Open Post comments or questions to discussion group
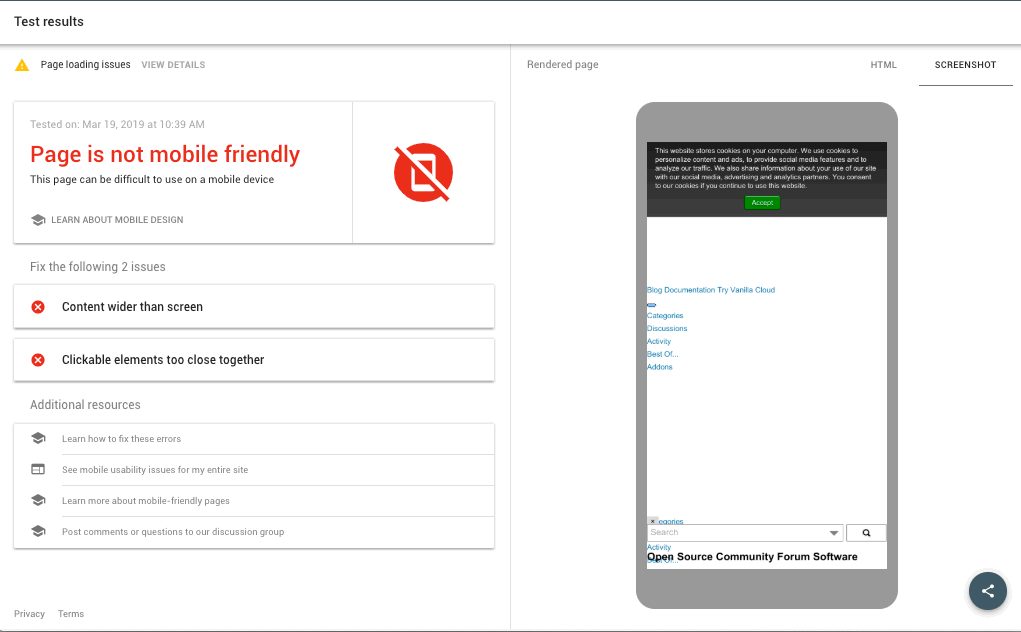Image resolution: width=1021 pixels, height=632 pixels. (254, 532)
